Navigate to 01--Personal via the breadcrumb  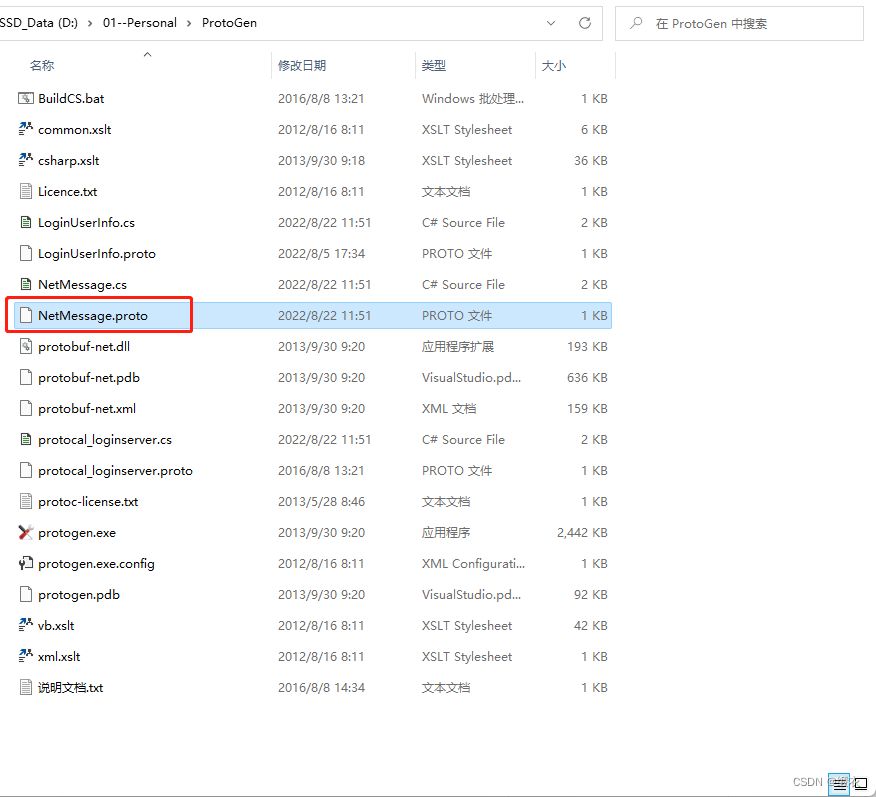coord(140,22)
